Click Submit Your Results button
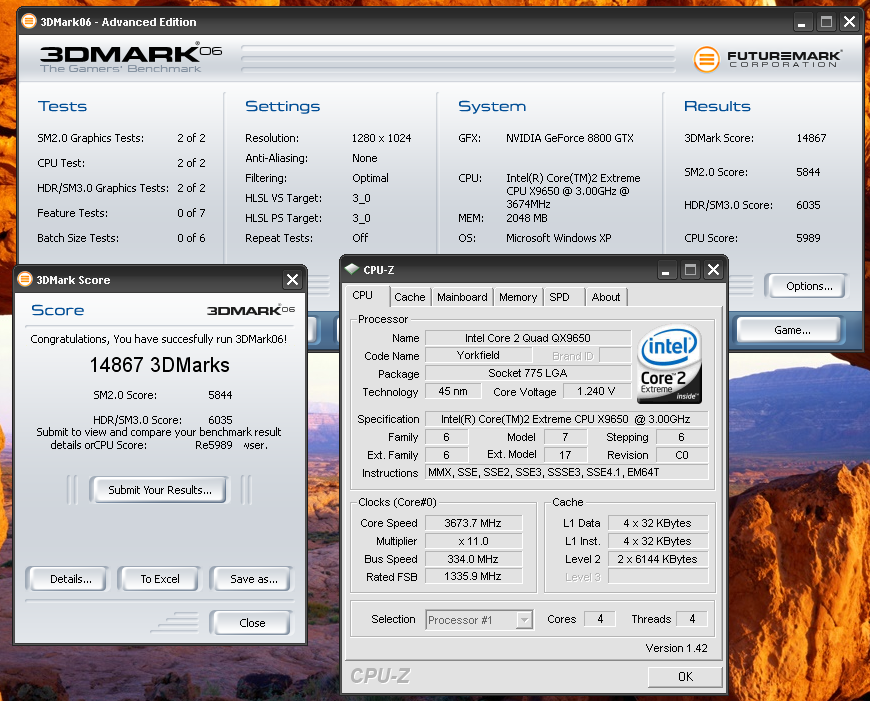Image resolution: width=870 pixels, height=701 pixels. (x=160, y=490)
